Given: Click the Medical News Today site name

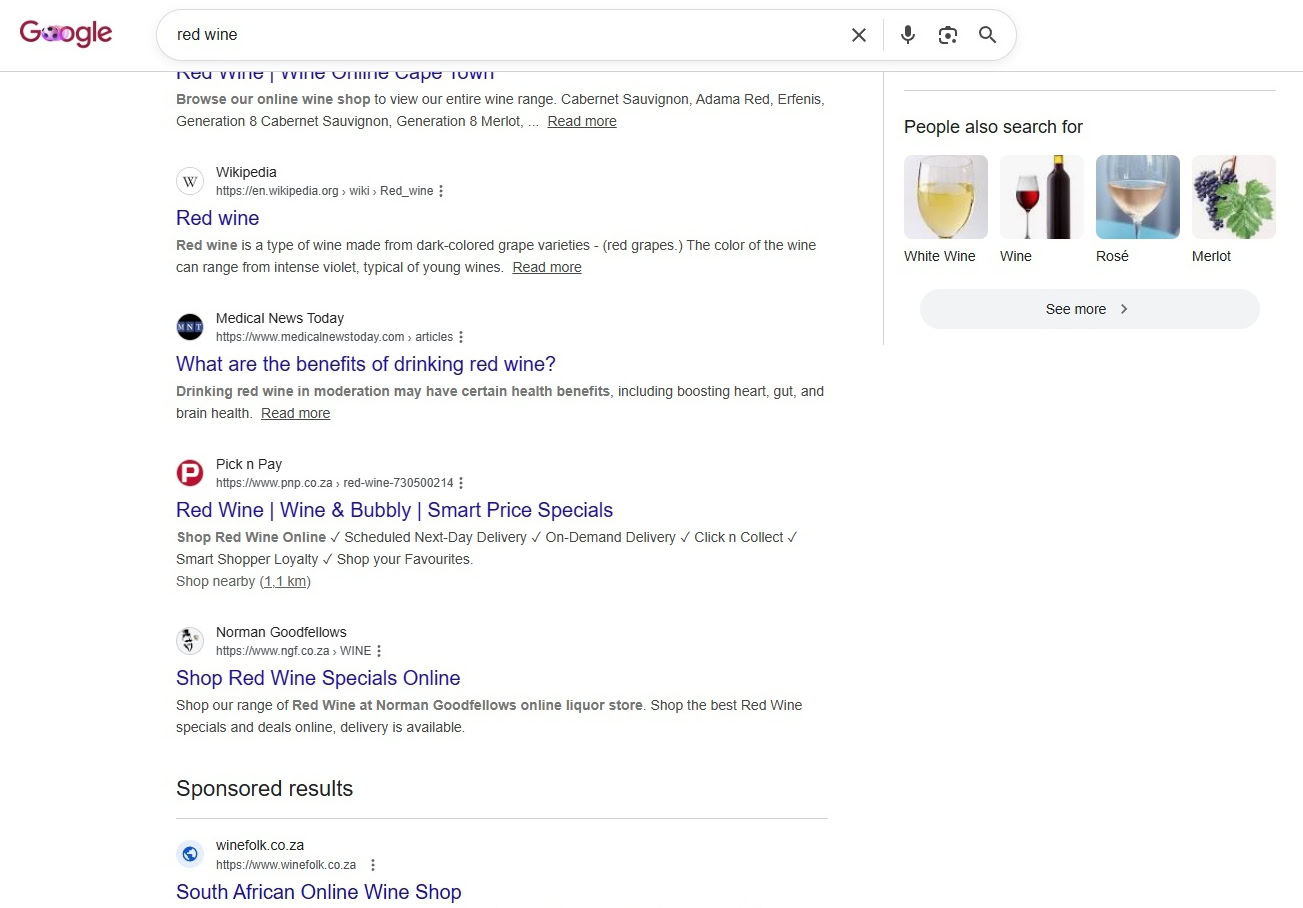Looking at the screenshot, I should click(280, 318).
